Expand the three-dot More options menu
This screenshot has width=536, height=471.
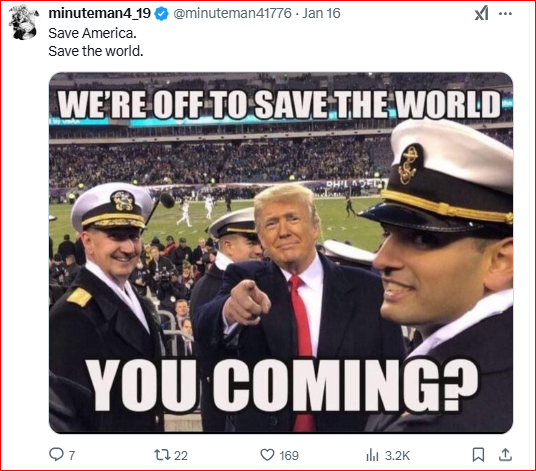point(506,14)
